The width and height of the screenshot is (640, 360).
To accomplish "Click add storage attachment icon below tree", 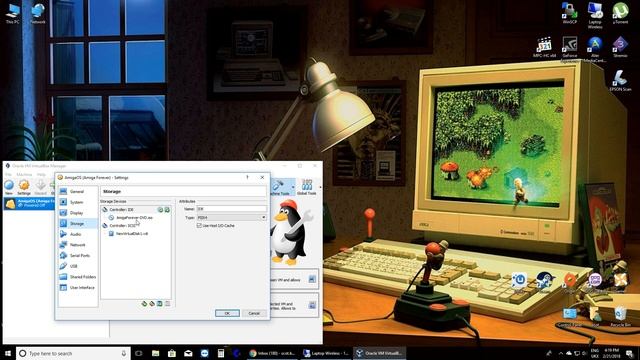I will [x=160, y=304].
